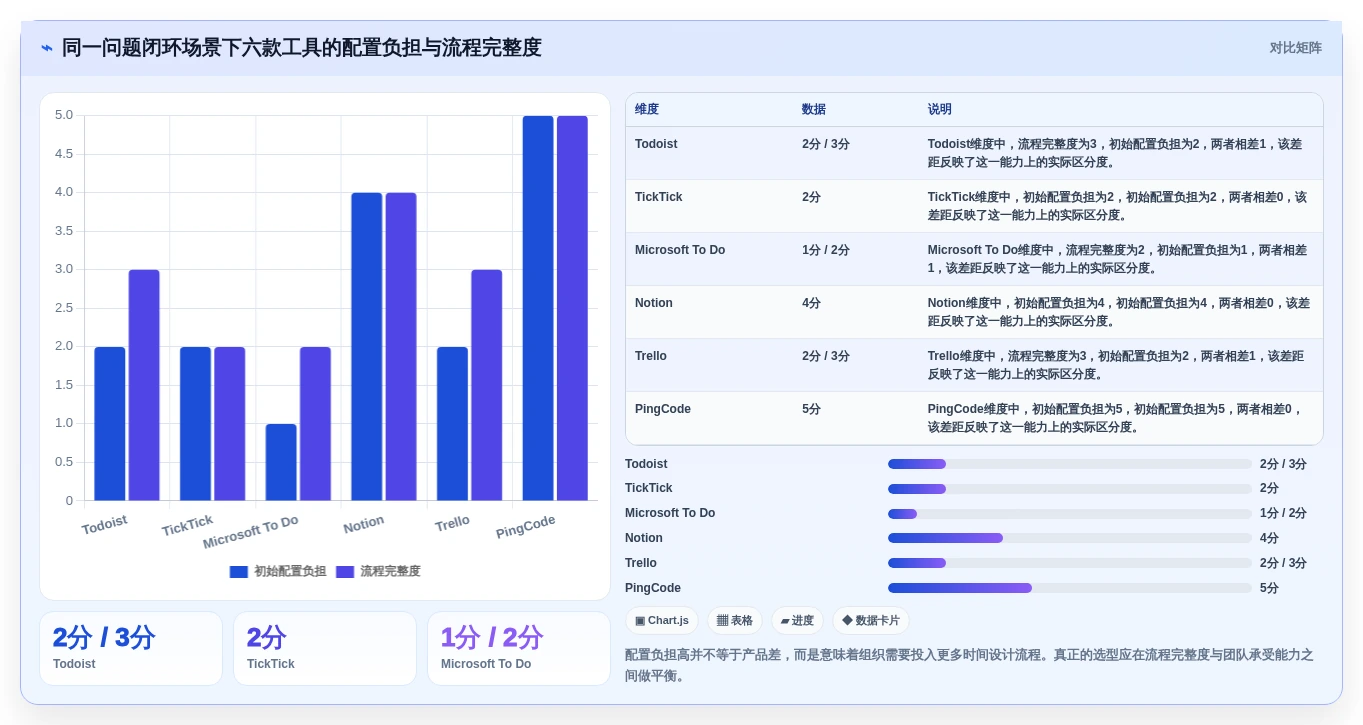Click the Trello table row name
Screen dimensions: 1363x725
coord(651,356)
